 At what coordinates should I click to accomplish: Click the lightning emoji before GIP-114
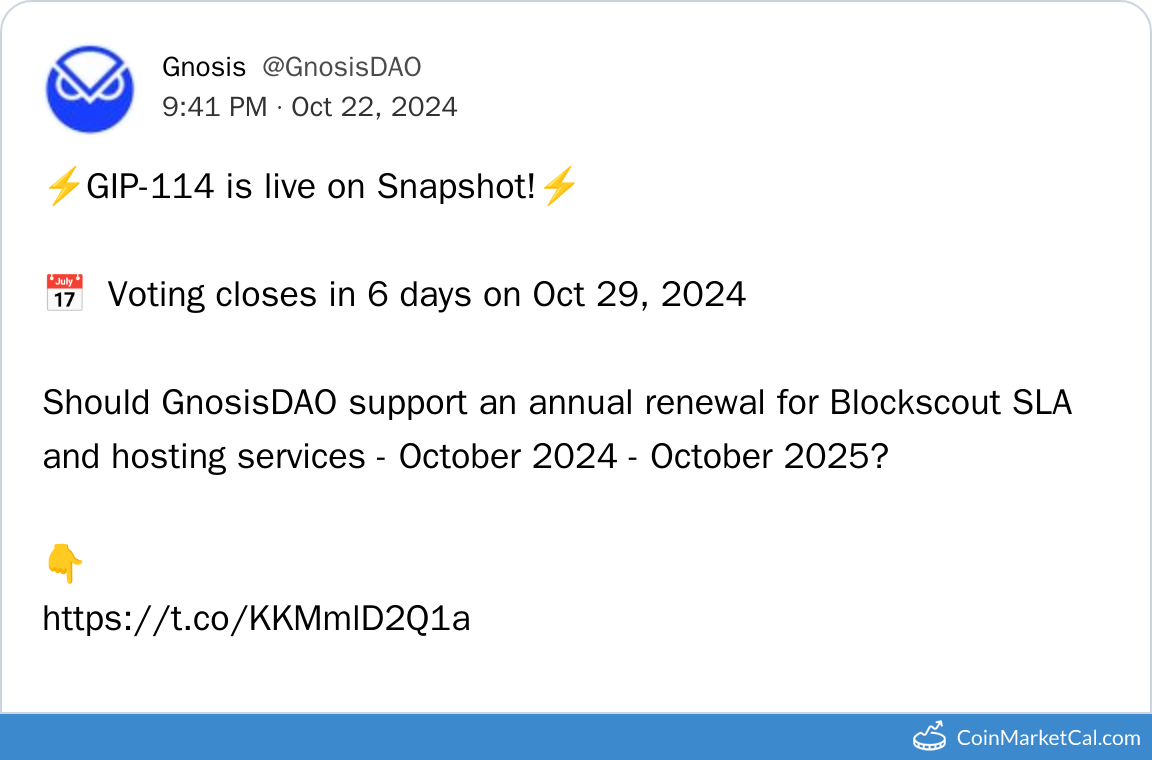[63, 186]
